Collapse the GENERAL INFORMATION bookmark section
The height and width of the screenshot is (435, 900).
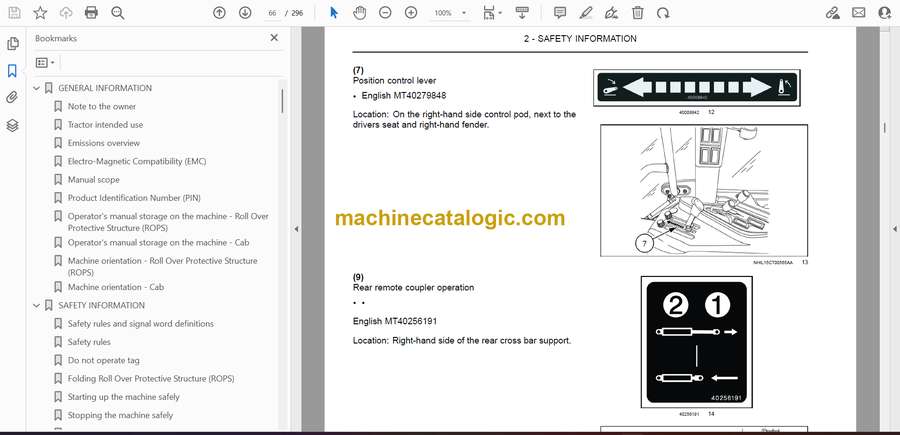pyautogui.click(x=37, y=88)
